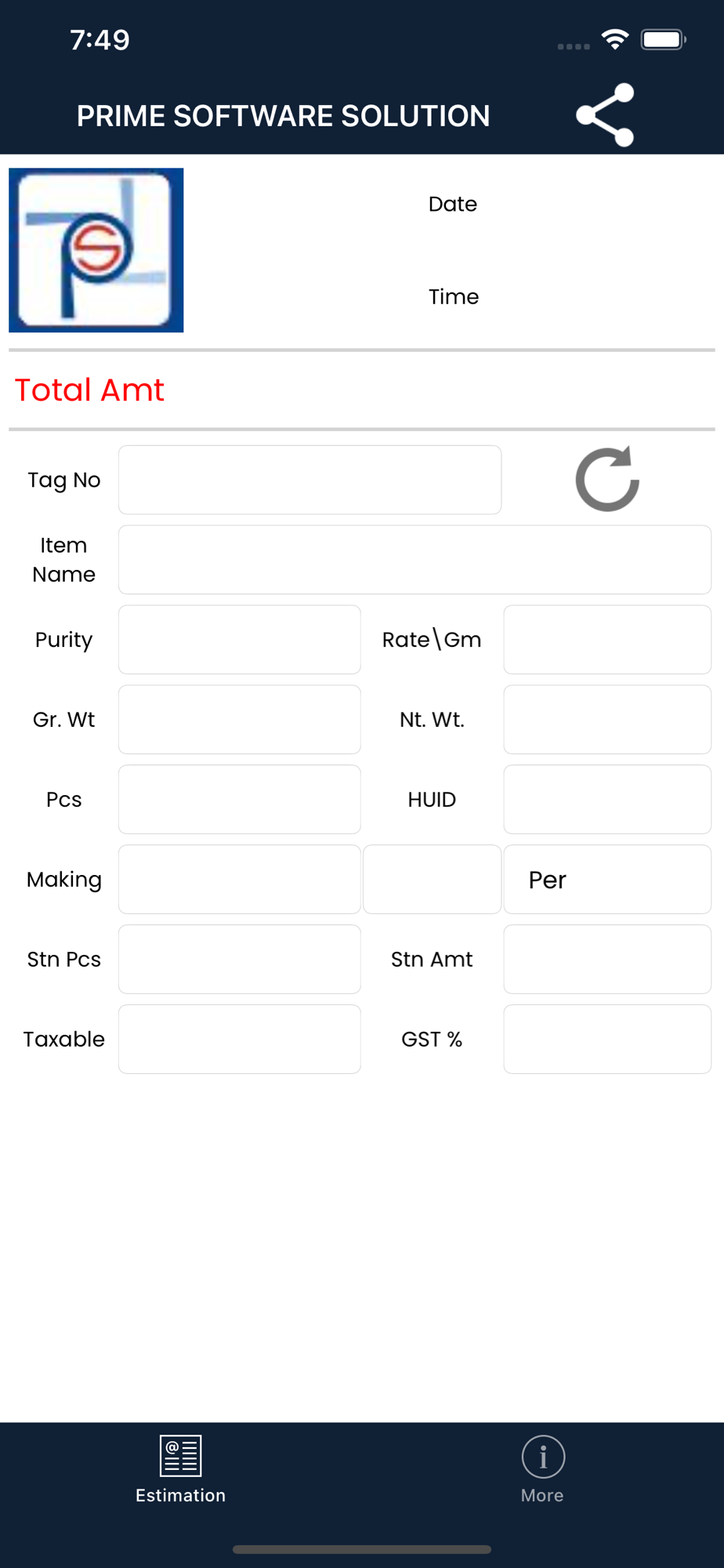Tap the Nt. Wt. input box
Image resolution: width=724 pixels, height=1568 pixels.
[607, 720]
